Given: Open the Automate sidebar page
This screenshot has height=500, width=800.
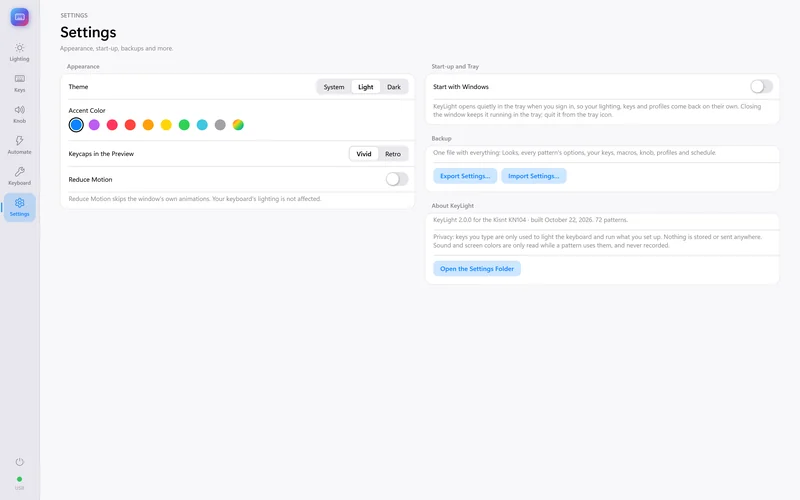Looking at the screenshot, I should click(x=19, y=145).
